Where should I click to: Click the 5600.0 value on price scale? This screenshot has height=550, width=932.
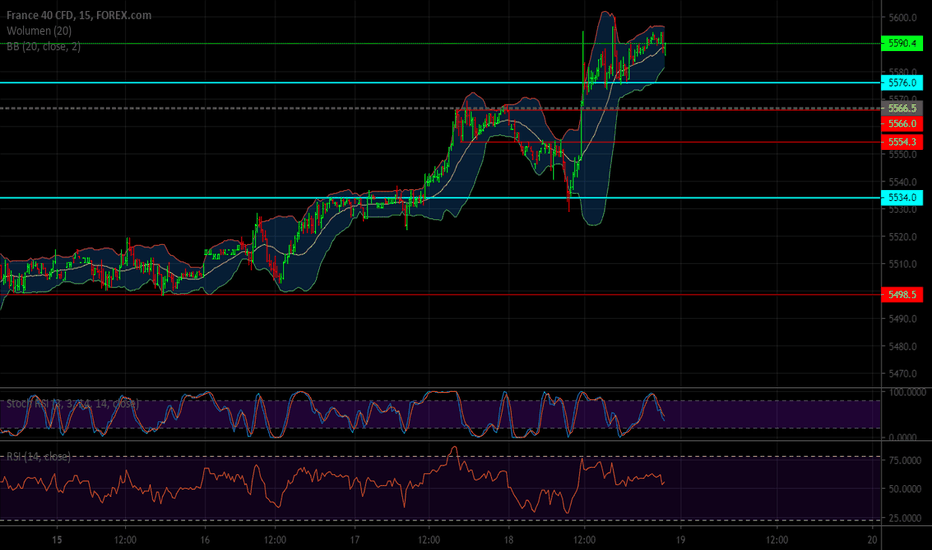[x=902, y=18]
